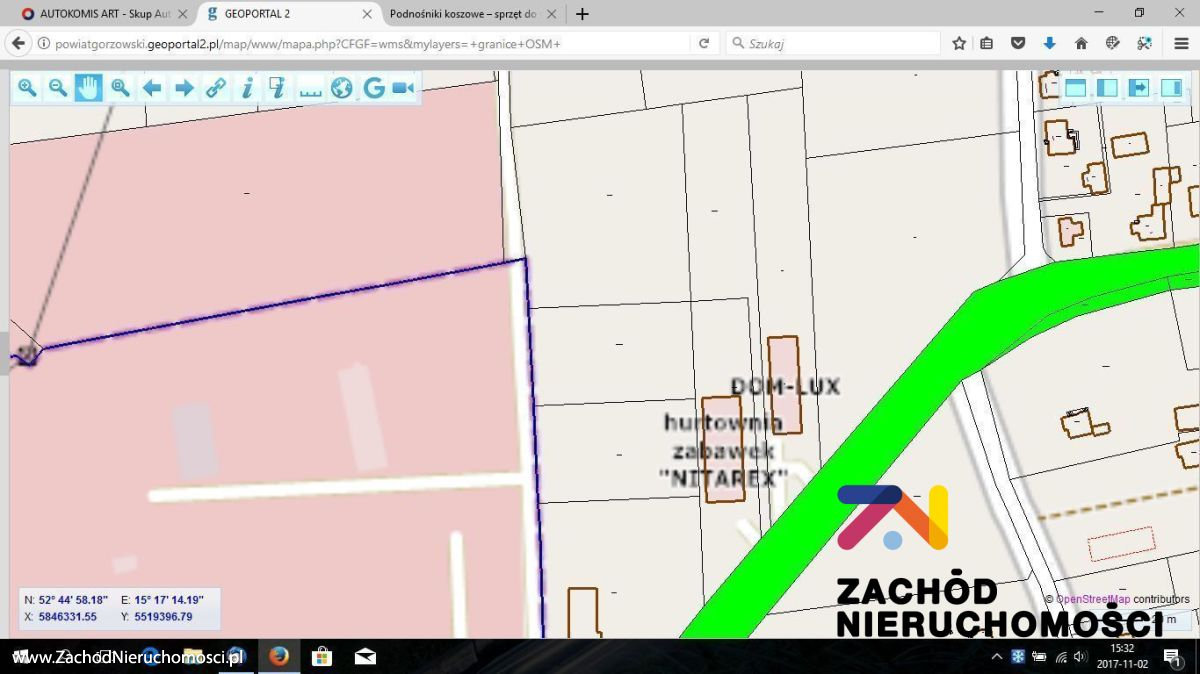1200x674 pixels.
Task: Click the Google 'G' map tool
Action: pos(373,88)
